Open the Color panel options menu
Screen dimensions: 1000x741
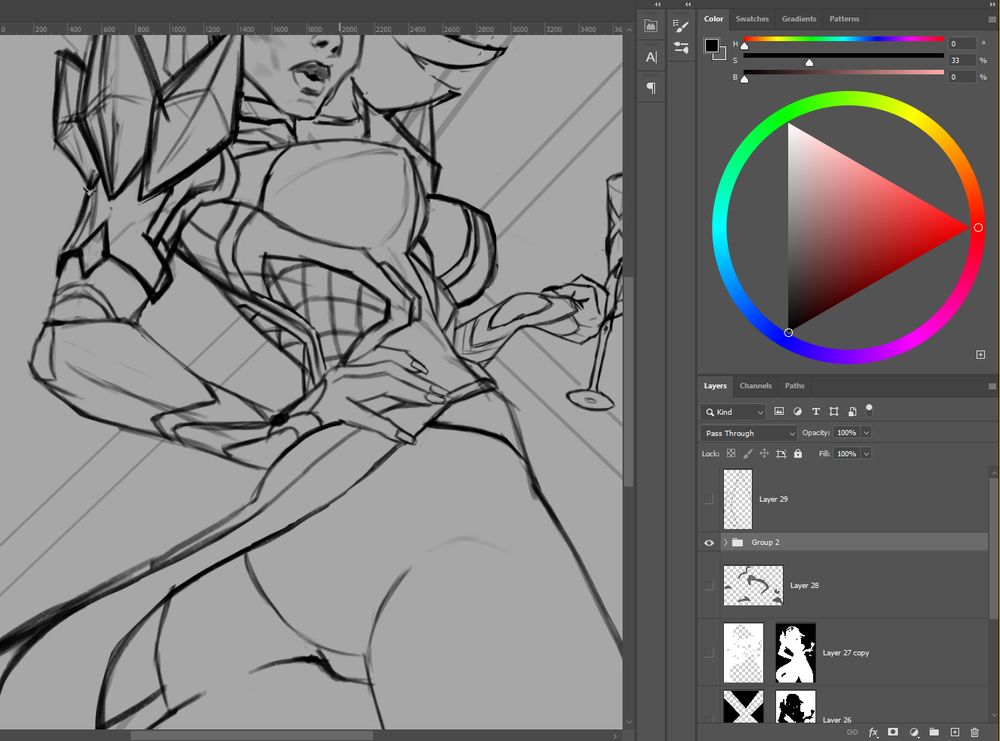[992, 20]
